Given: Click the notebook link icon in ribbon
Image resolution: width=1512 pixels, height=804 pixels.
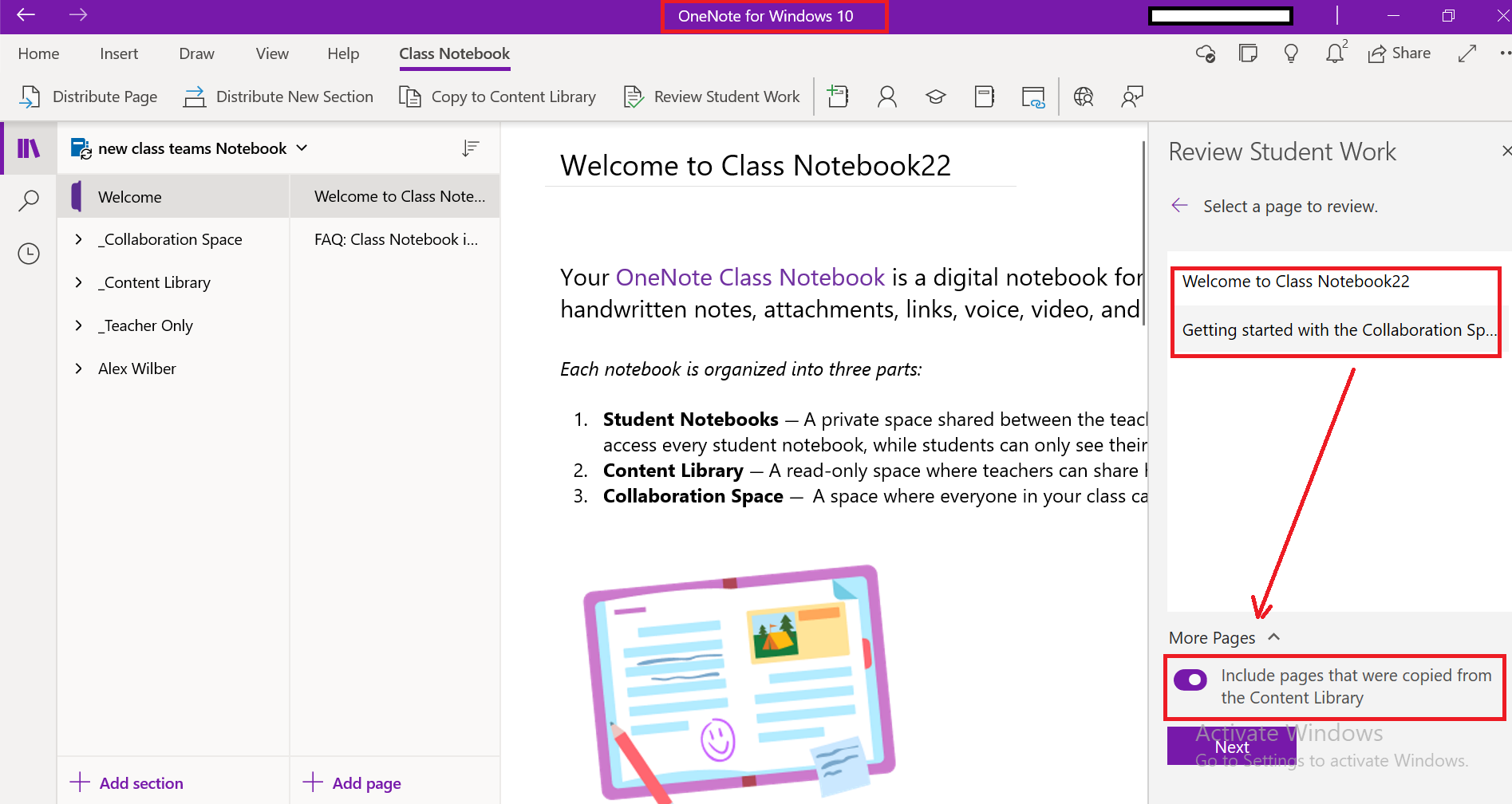Looking at the screenshot, I should (1033, 97).
